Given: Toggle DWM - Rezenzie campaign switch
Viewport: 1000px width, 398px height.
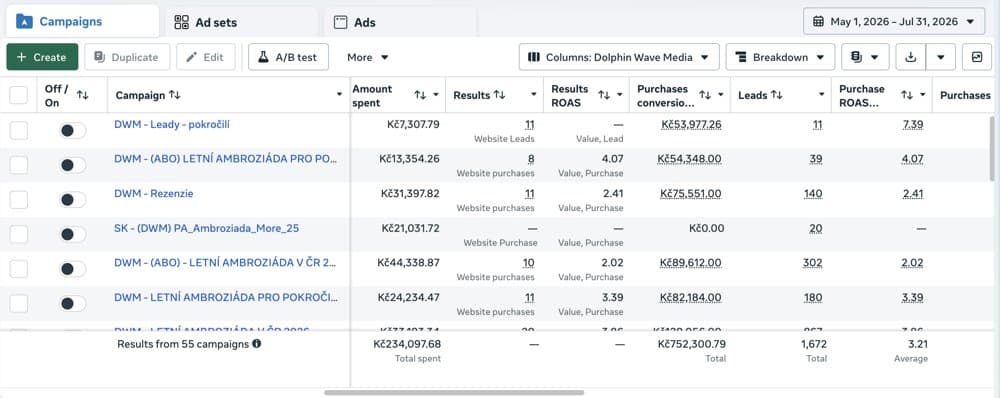Looking at the screenshot, I should point(73,200).
